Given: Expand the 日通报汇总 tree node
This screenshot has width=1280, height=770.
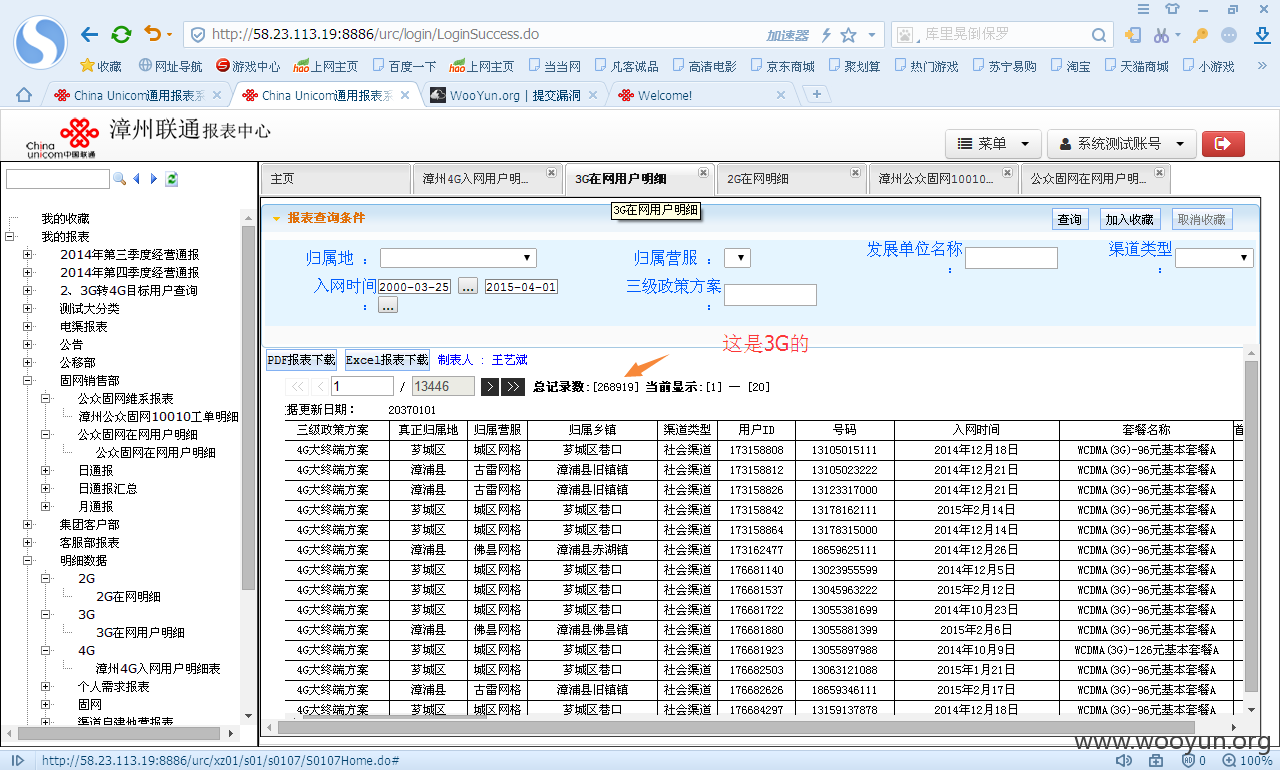Looking at the screenshot, I should click(45, 489).
